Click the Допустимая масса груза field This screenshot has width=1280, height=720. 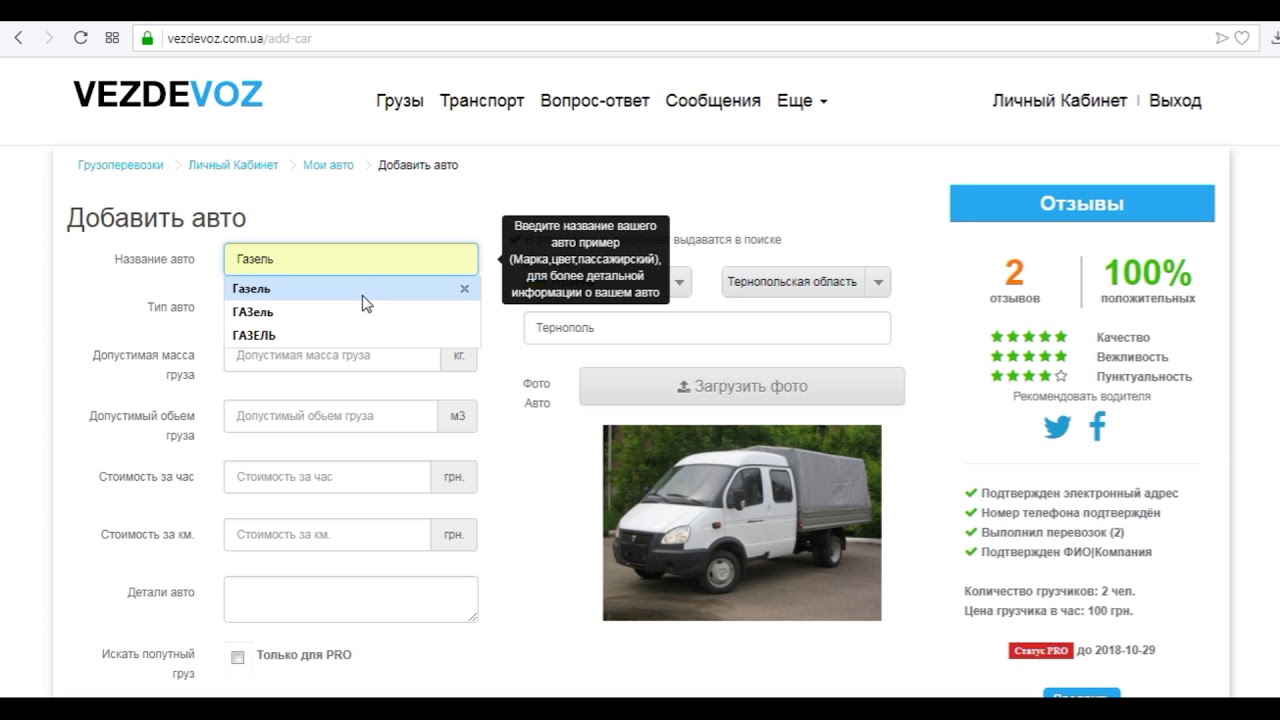(332, 356)
